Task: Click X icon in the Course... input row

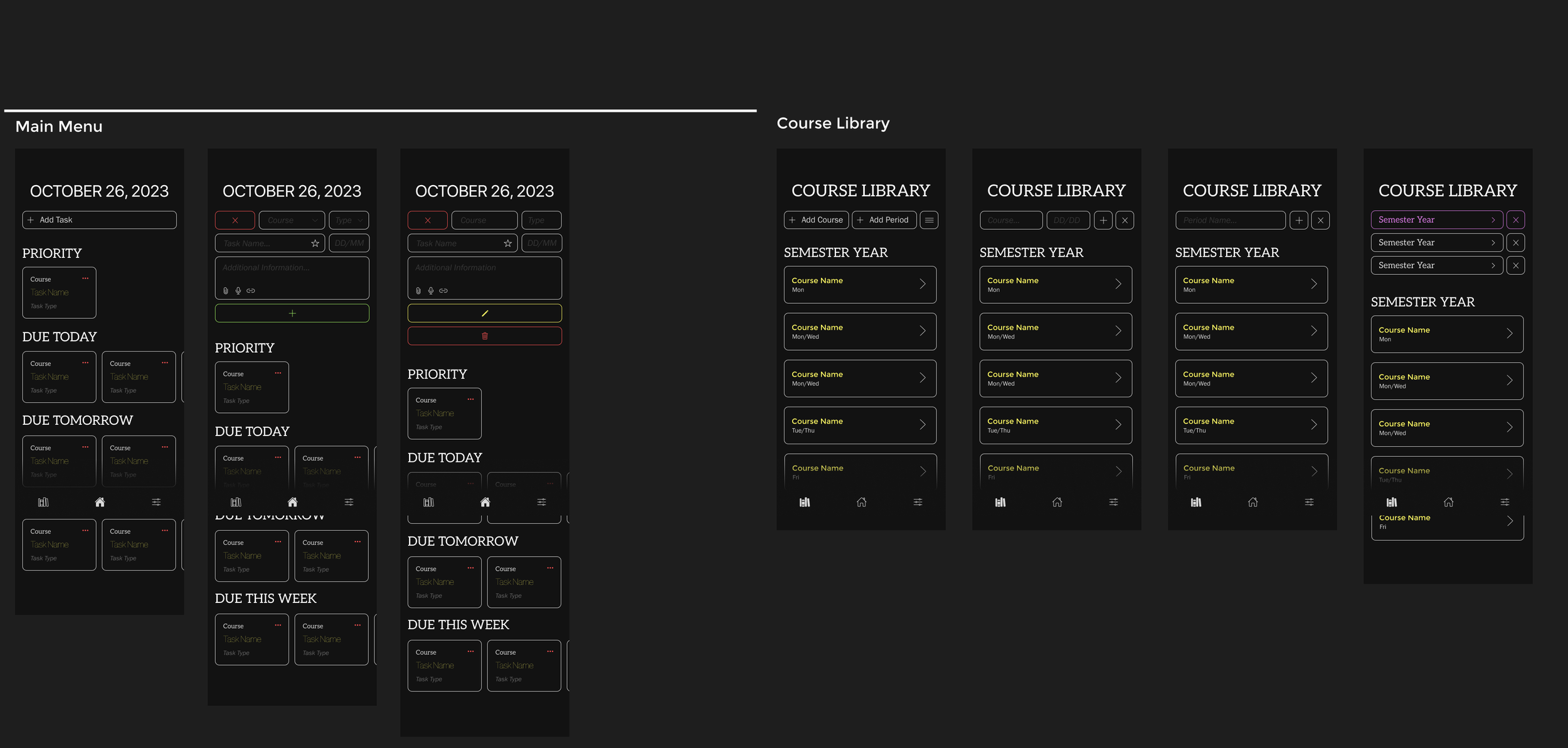Action: pos(1125,220)
